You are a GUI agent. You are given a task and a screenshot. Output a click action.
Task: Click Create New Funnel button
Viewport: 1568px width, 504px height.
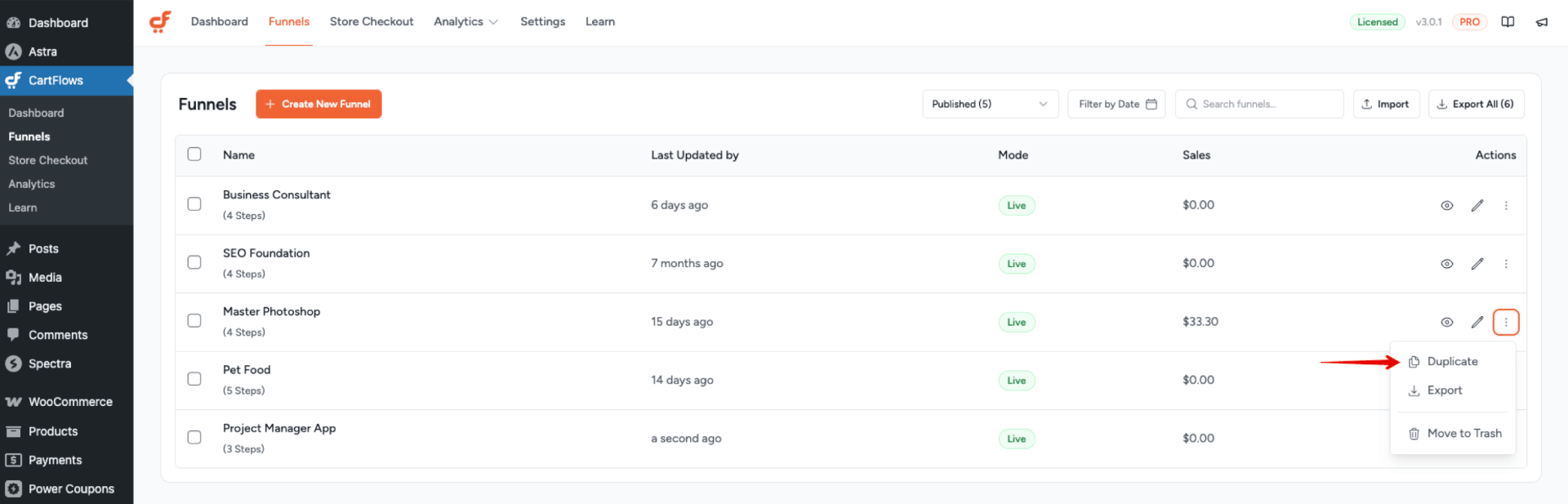point(318,104)
